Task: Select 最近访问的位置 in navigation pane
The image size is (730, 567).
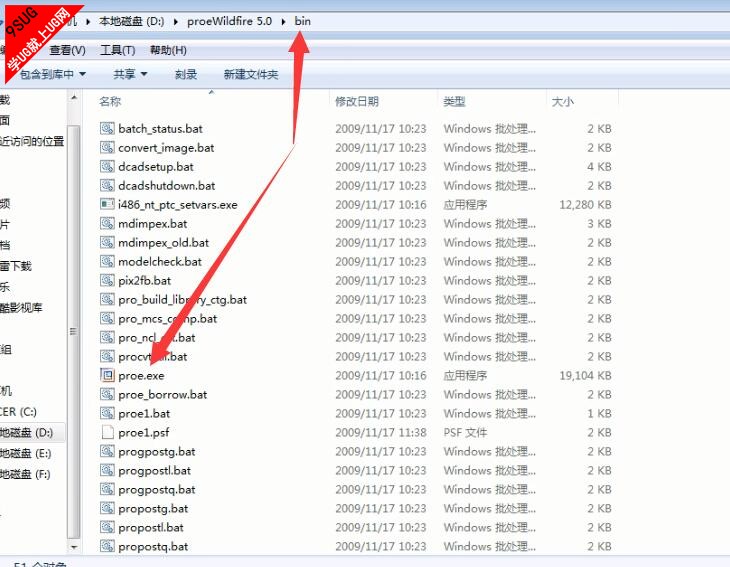Action: click(32, 141)
